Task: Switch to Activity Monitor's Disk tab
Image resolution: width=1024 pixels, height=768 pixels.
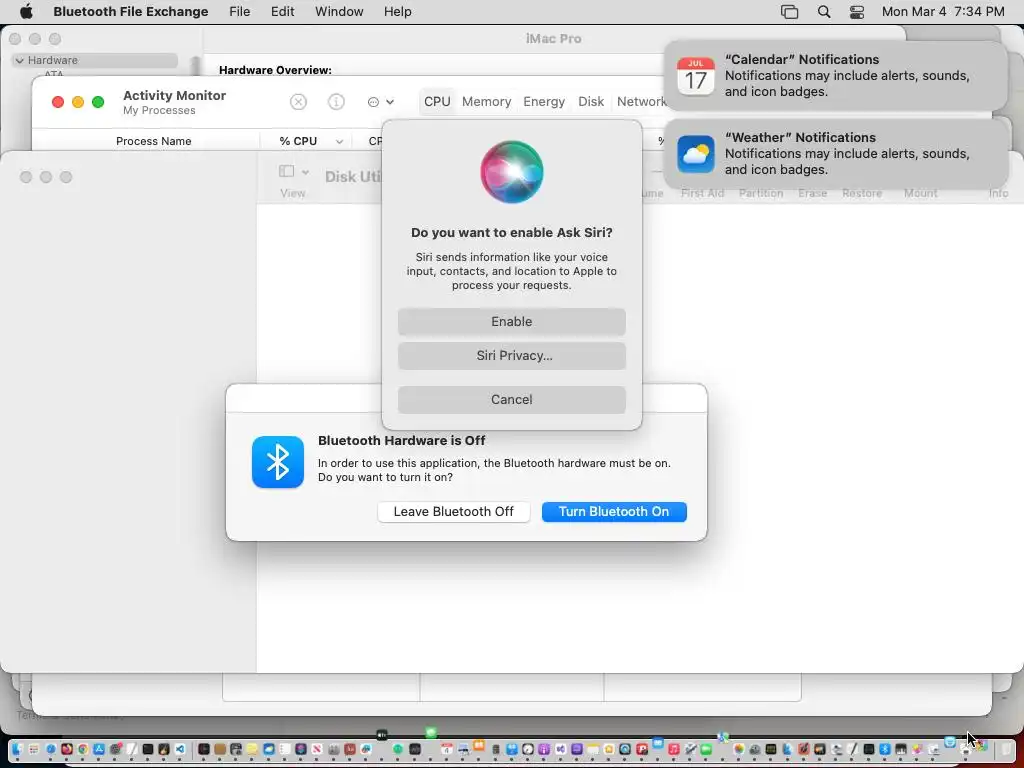Action: coord(591,101)
